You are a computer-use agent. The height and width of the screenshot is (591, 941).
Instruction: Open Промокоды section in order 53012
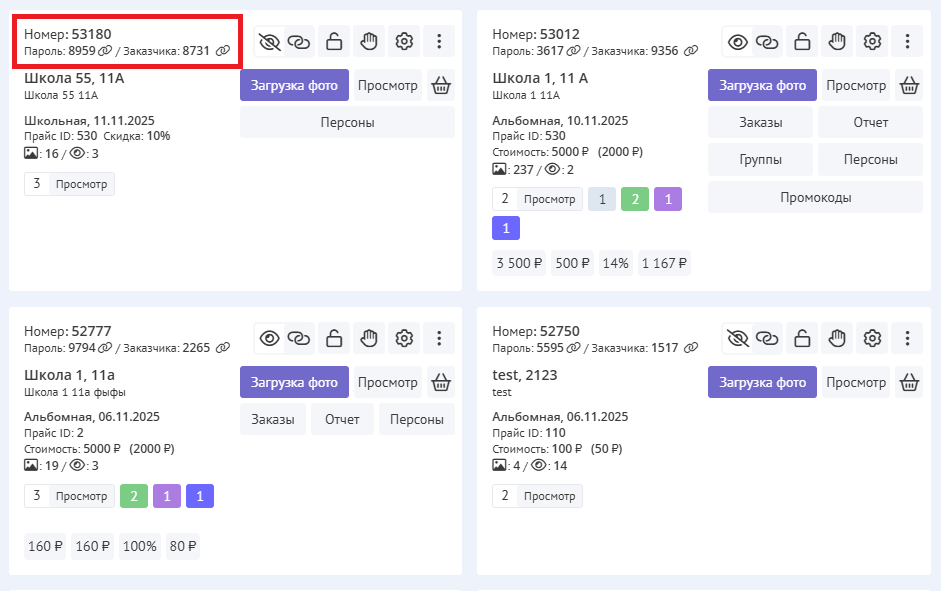(x=815, y=197)
